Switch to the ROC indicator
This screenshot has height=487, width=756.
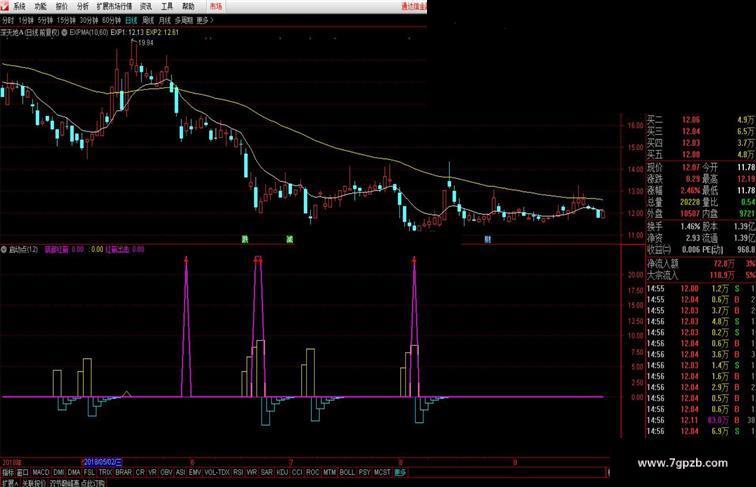pos(312,473)
